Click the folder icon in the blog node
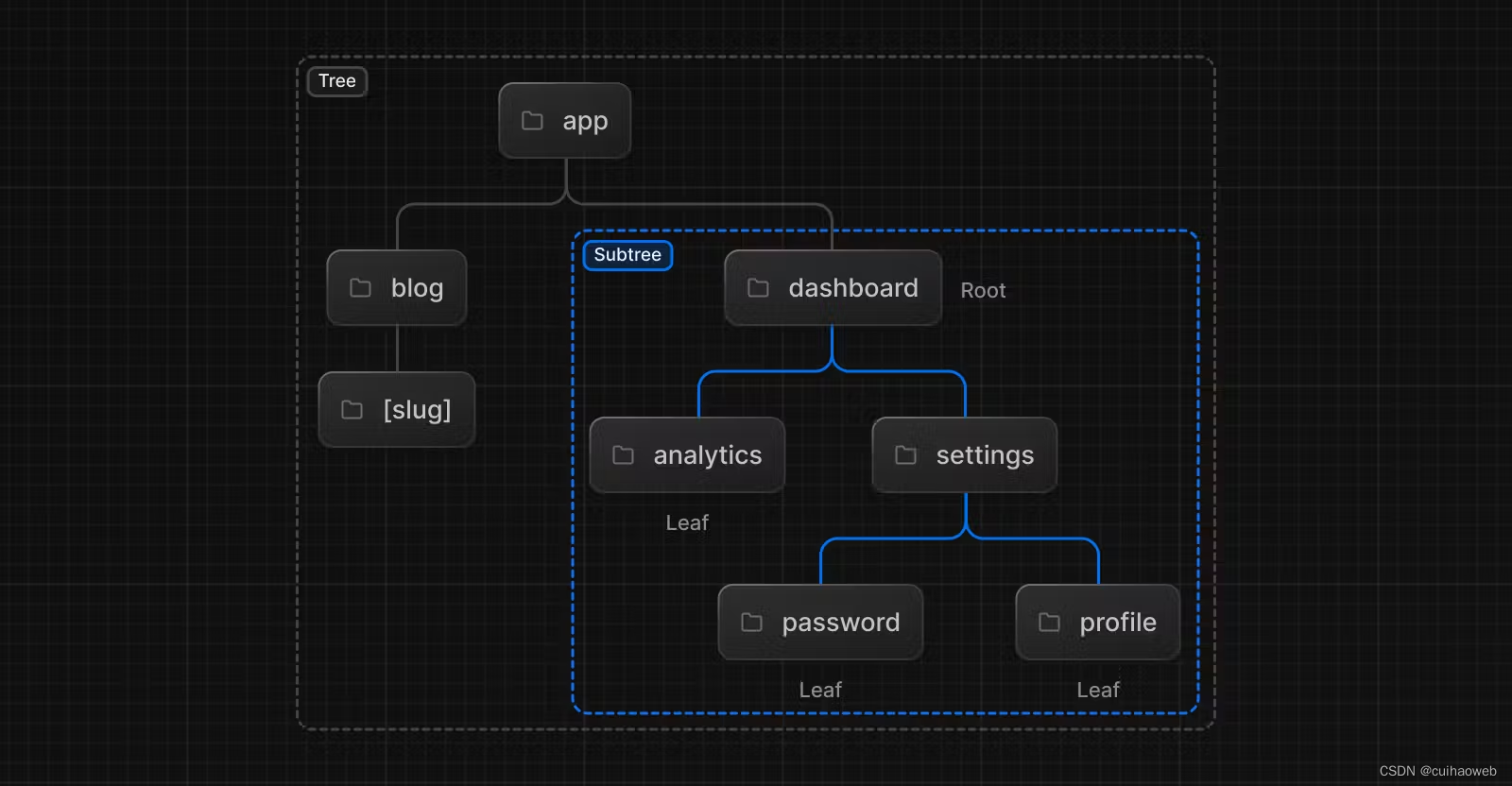Screen dimensions: 1512x786 (x=360, y=288)
